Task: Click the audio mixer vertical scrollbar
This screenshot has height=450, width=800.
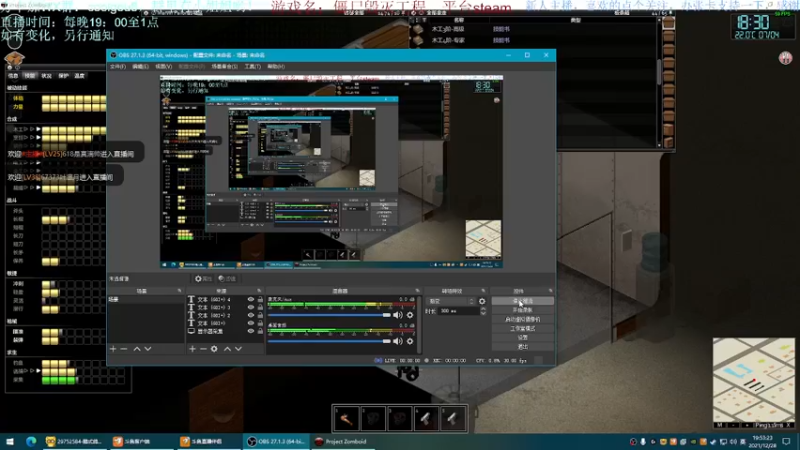Action: (420, 324)
